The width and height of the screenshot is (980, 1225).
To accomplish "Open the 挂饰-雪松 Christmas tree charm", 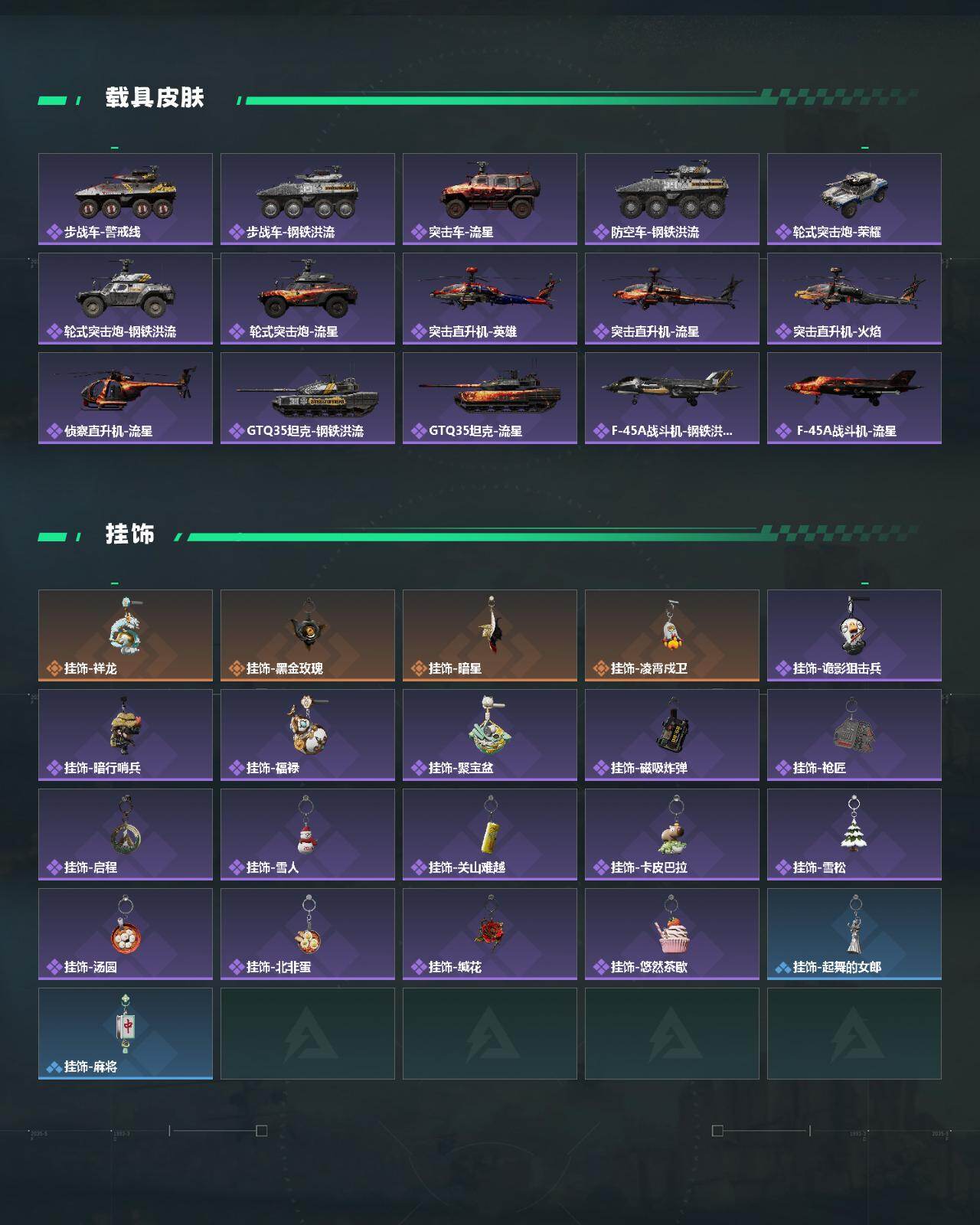I will [x=854, y=835].
